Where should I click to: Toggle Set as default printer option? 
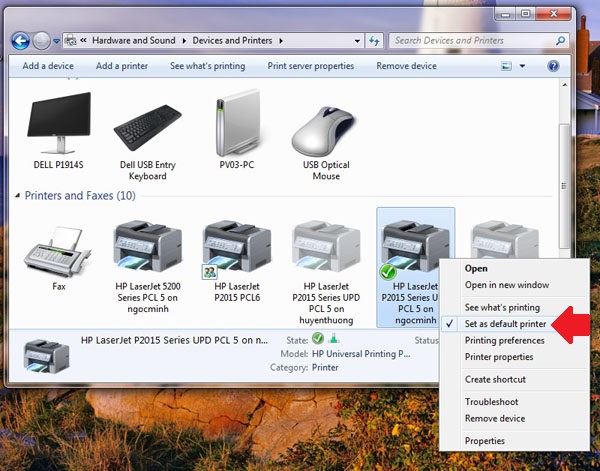(x=505, y=324)
